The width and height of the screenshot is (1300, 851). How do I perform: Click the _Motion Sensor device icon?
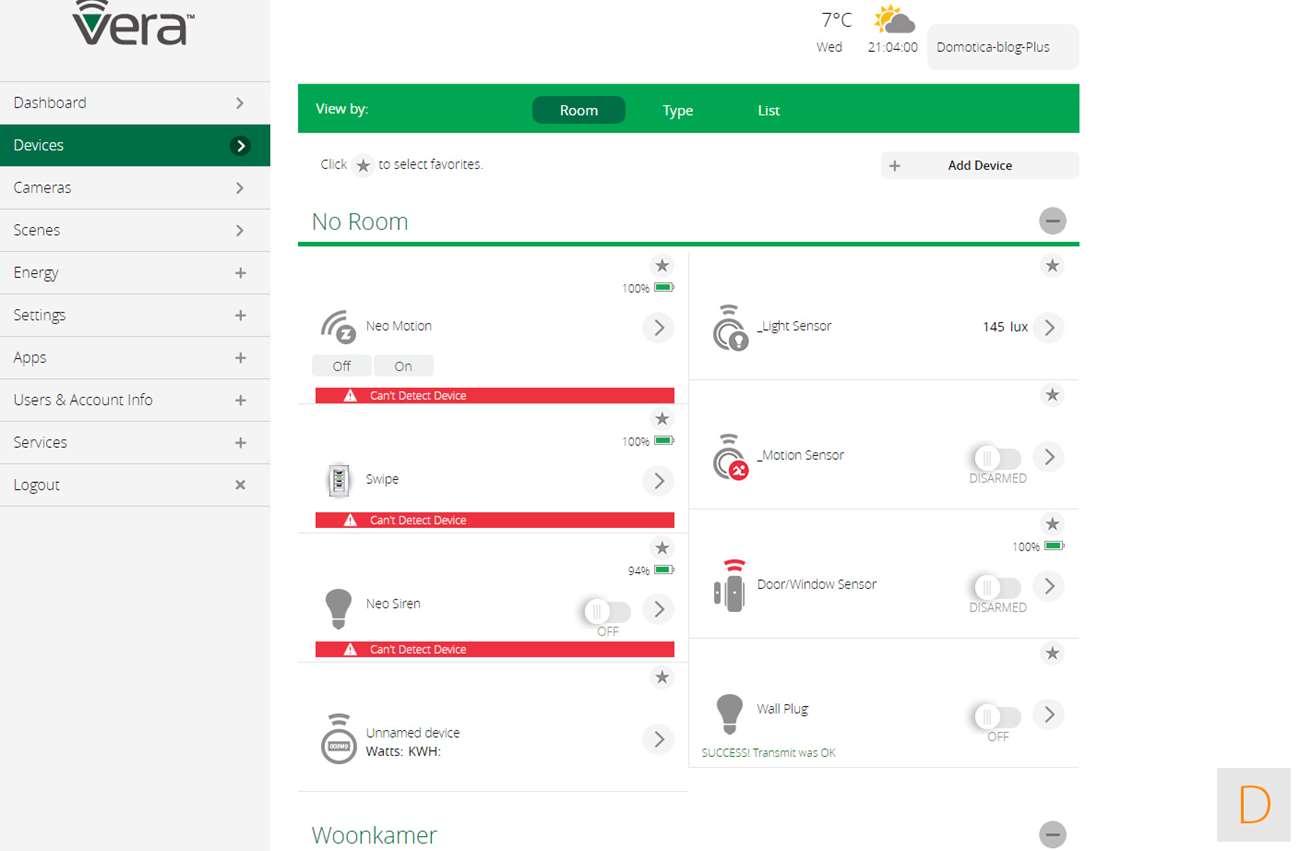730,457
